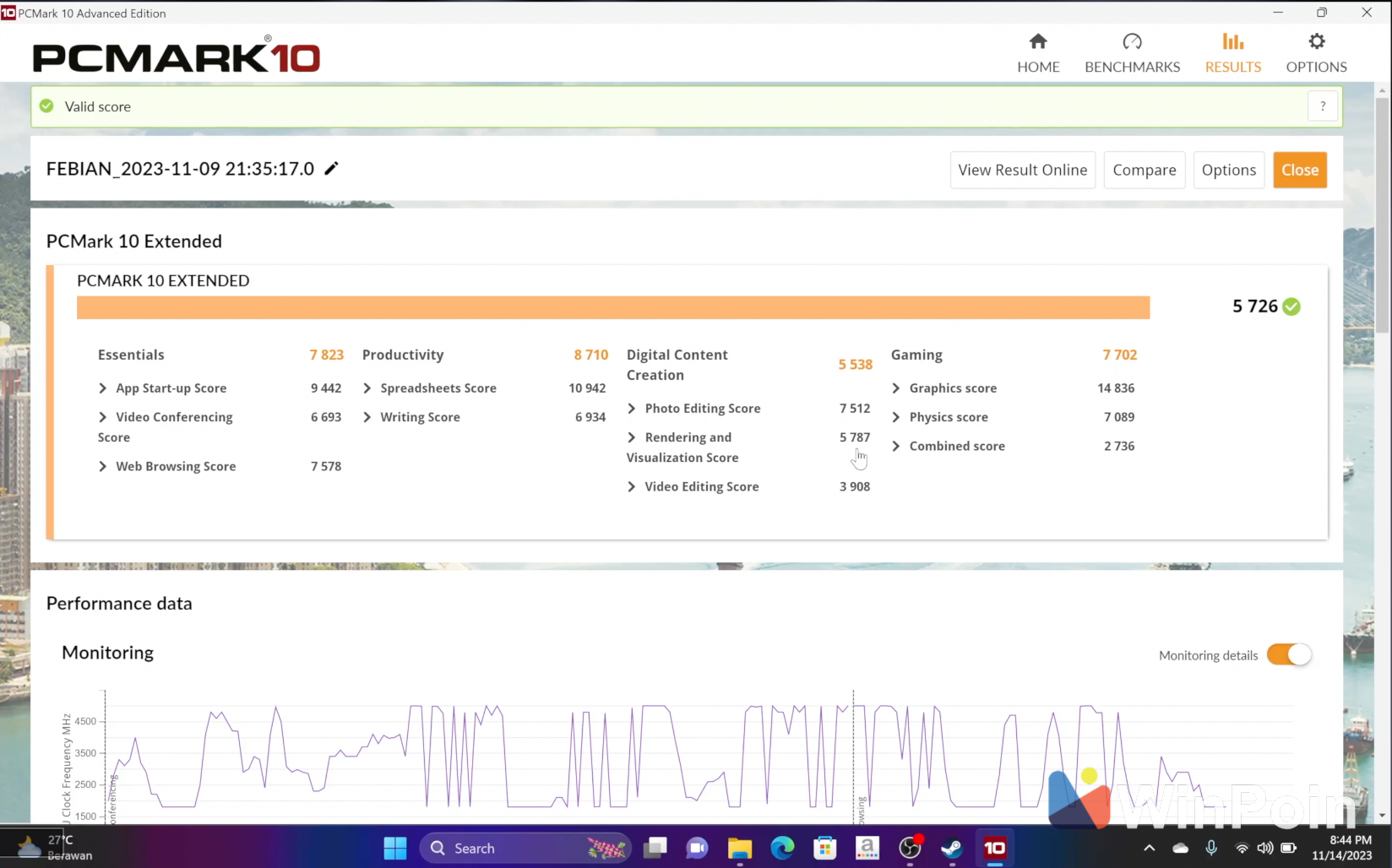Click the Compare button
This screenshot has width=1392, height=868.
[1144, 170]
